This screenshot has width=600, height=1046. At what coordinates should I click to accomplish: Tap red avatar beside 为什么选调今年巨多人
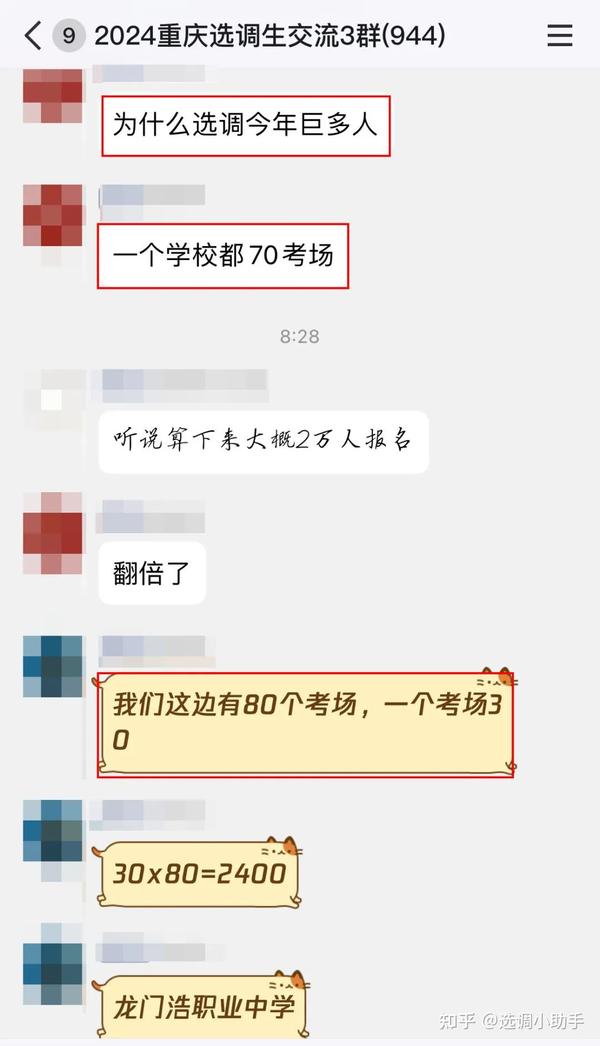click(x=53, y=95)
